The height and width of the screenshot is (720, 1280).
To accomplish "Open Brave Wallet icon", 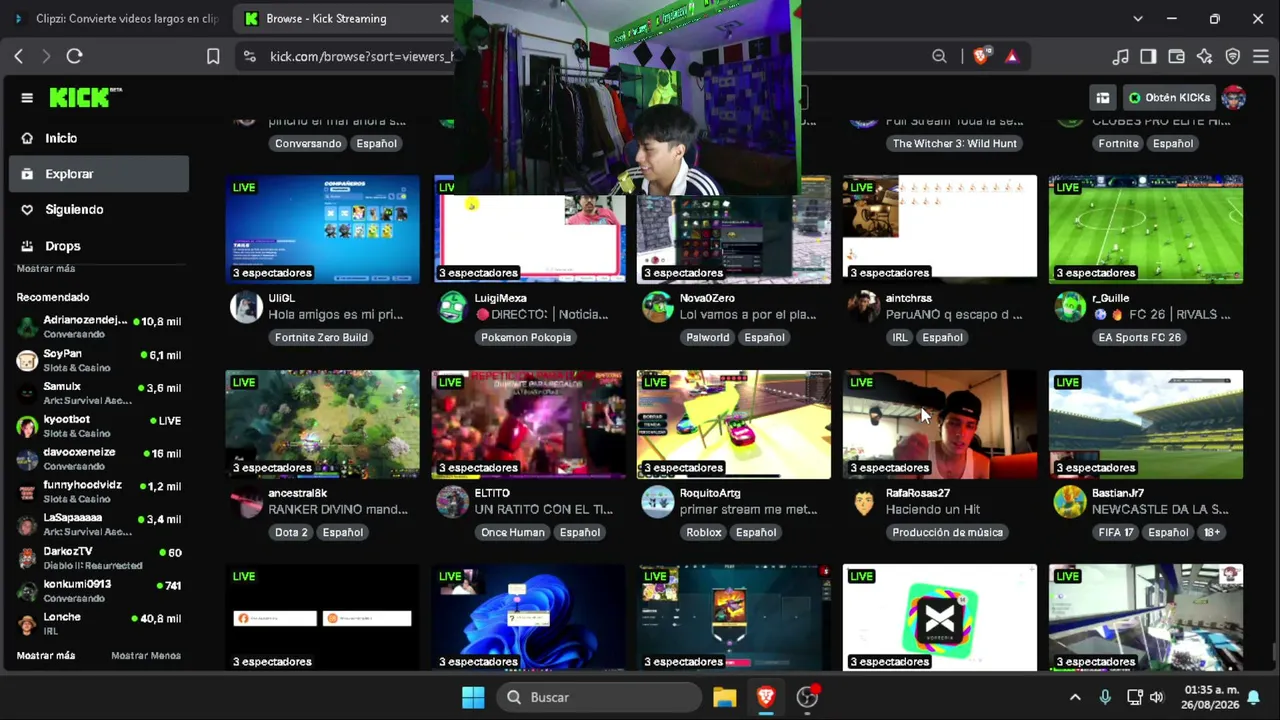I will click(x=1176, y=57).
